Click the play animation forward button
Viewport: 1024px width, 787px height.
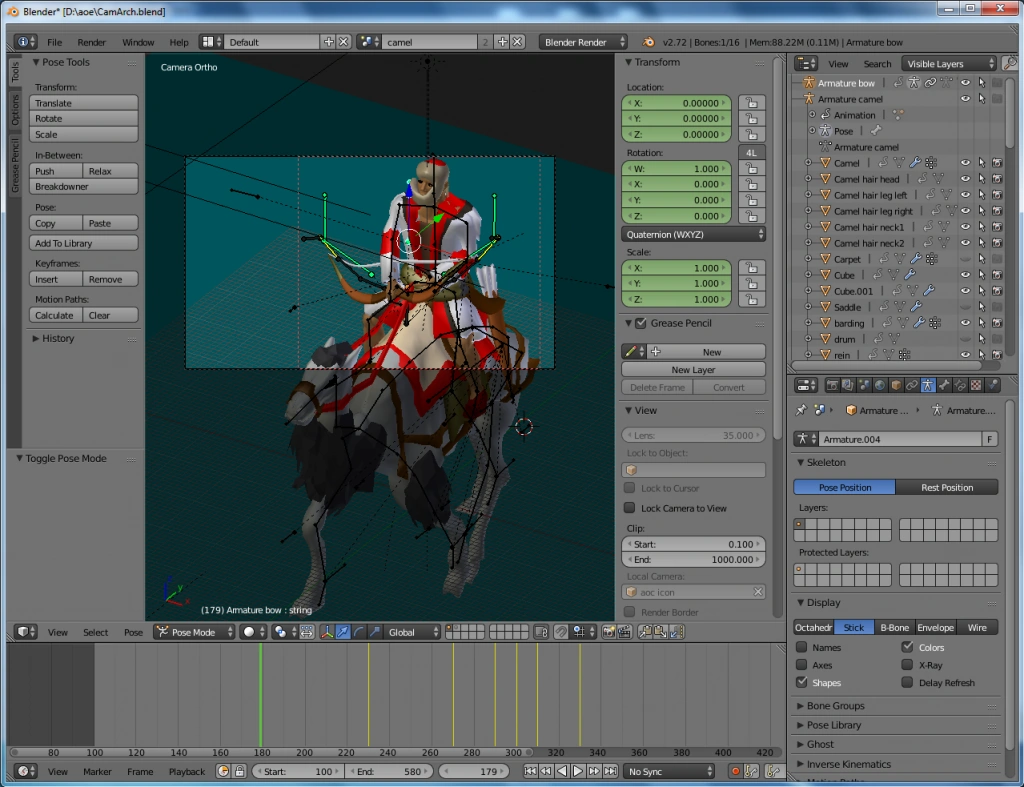(577, 771)
